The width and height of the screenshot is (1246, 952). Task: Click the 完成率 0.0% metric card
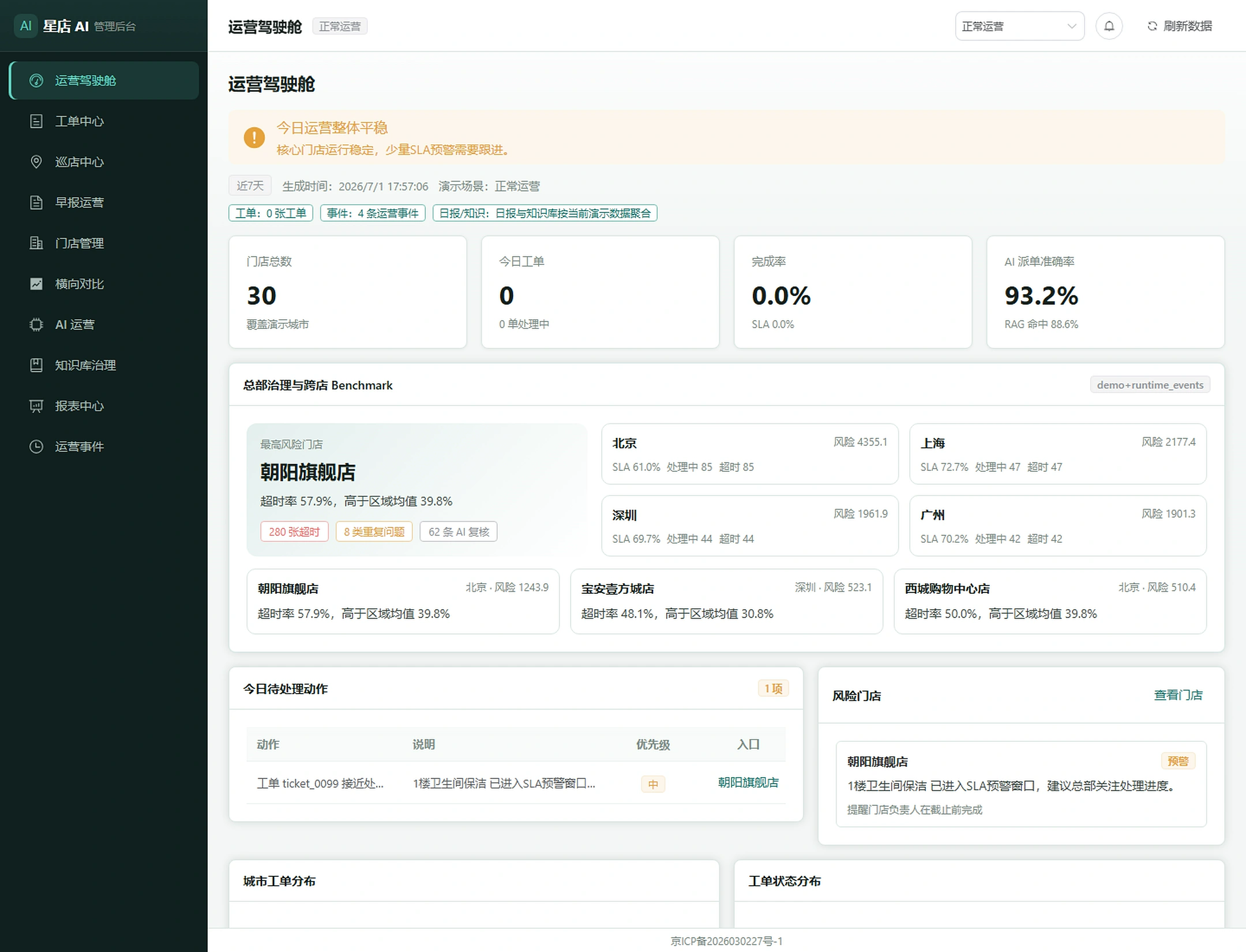853,292
